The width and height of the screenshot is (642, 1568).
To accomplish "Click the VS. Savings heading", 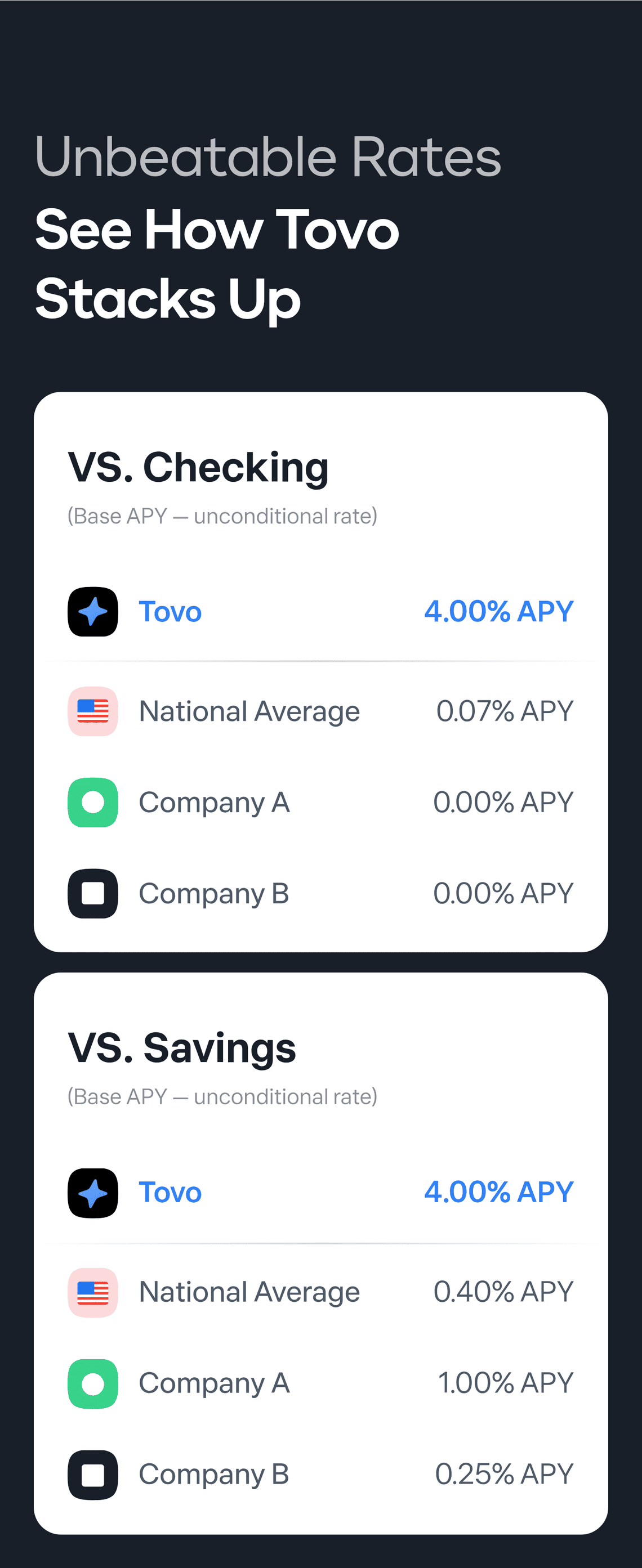I will tap(181, 1048).
